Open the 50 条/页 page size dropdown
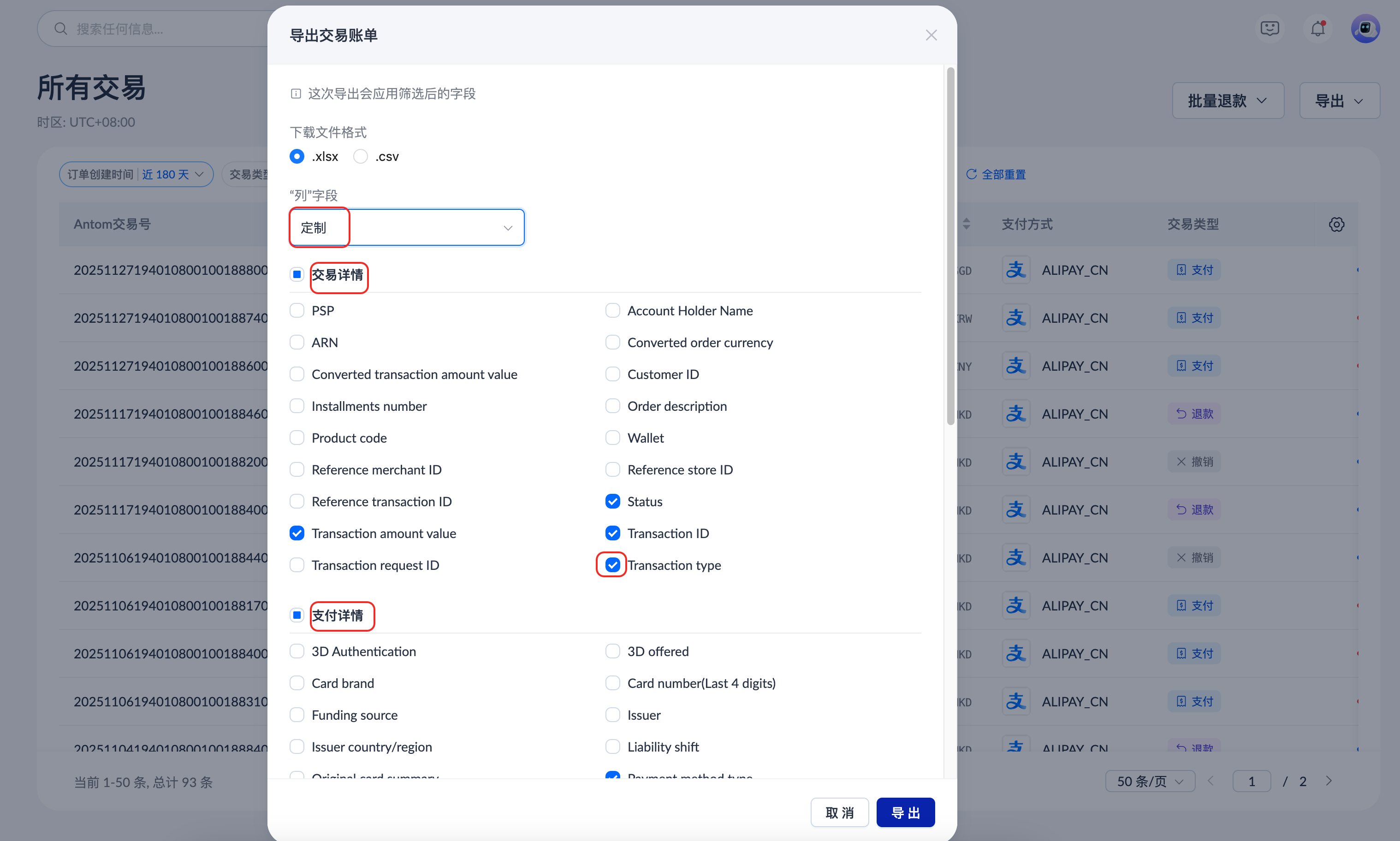The image size is (1400, 841). pos(1150,781)
